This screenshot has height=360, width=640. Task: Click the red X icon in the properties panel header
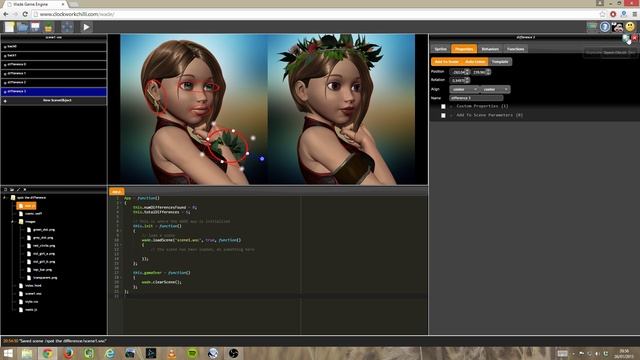point(634,38)
